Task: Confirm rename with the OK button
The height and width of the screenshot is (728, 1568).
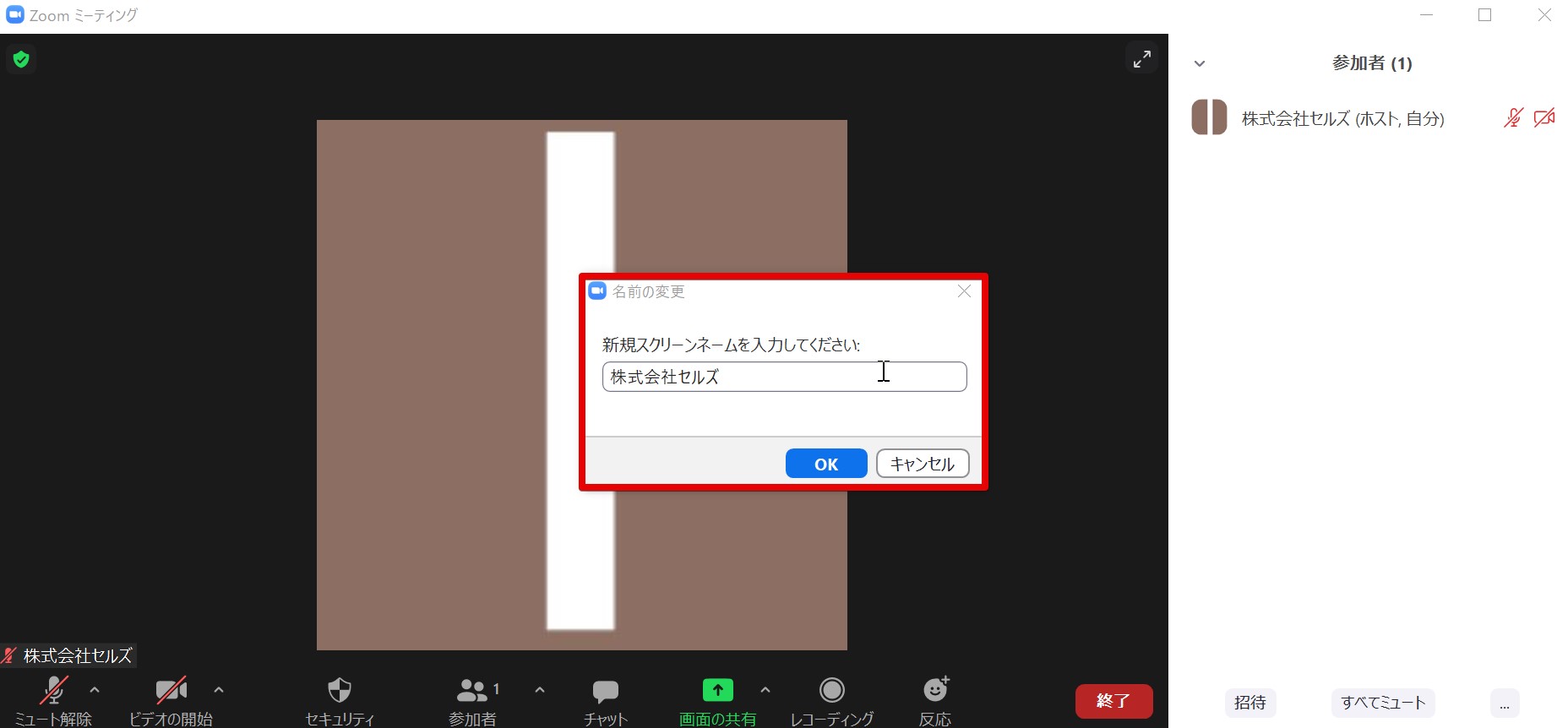Action: (x=826, y=464)
